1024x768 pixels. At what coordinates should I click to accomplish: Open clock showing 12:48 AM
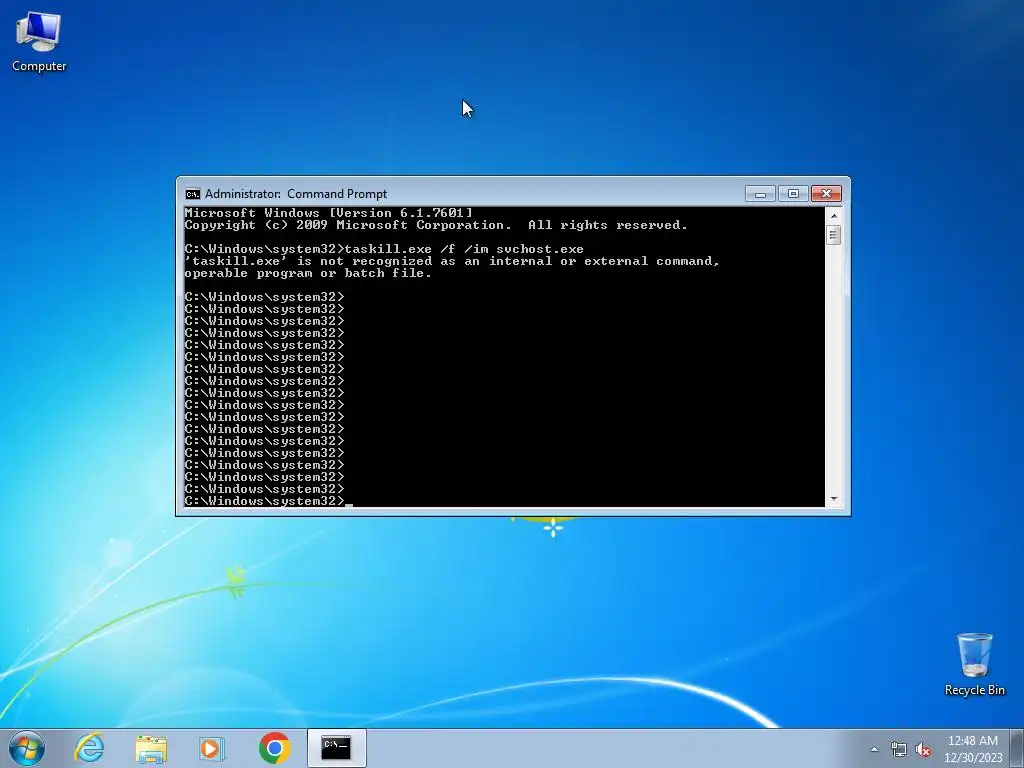[972, 749]
